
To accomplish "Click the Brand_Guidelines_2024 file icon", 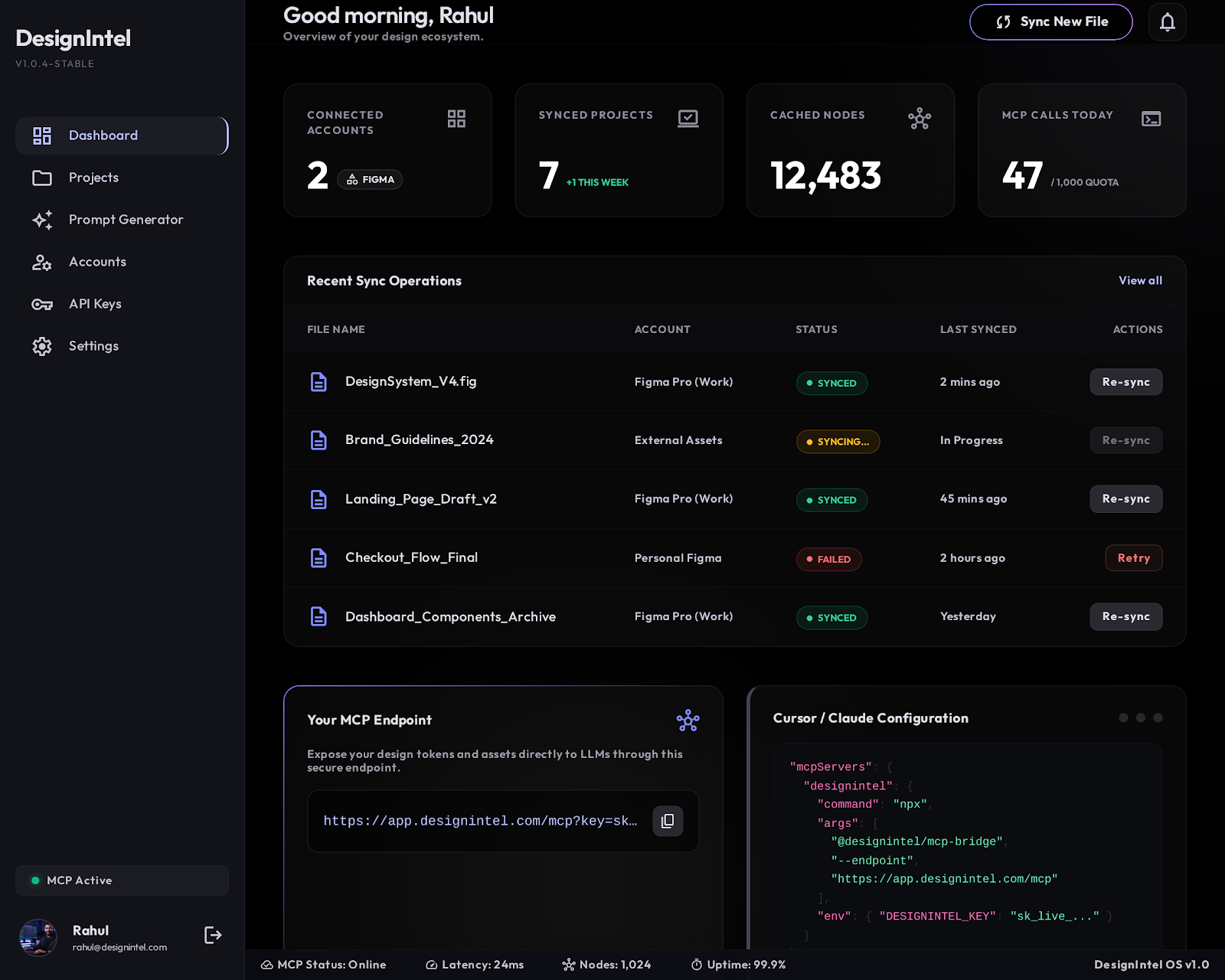I will tap(318, 440).
